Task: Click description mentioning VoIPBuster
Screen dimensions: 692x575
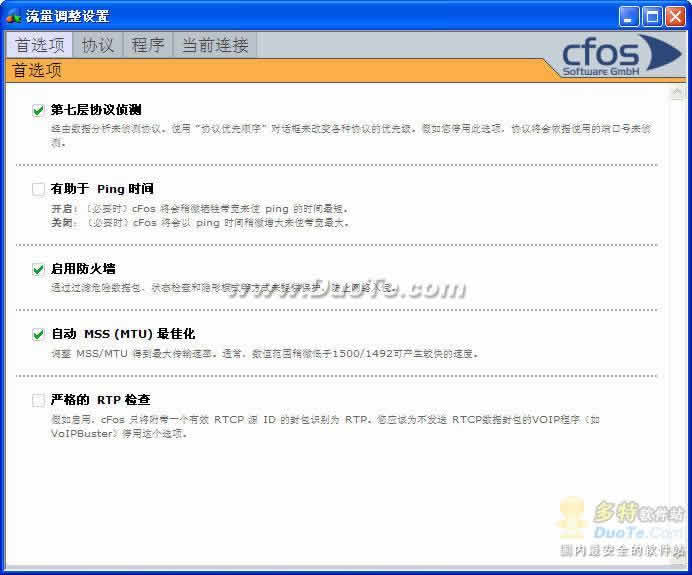Action: (325, 426)
